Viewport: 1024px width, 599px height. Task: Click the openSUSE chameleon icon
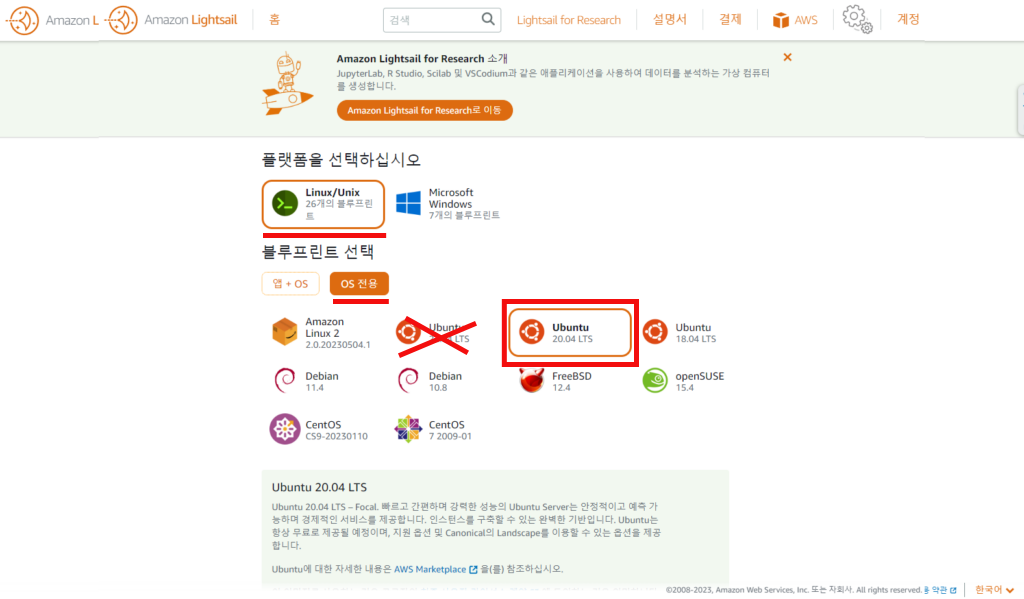click(x=655, y=380)
